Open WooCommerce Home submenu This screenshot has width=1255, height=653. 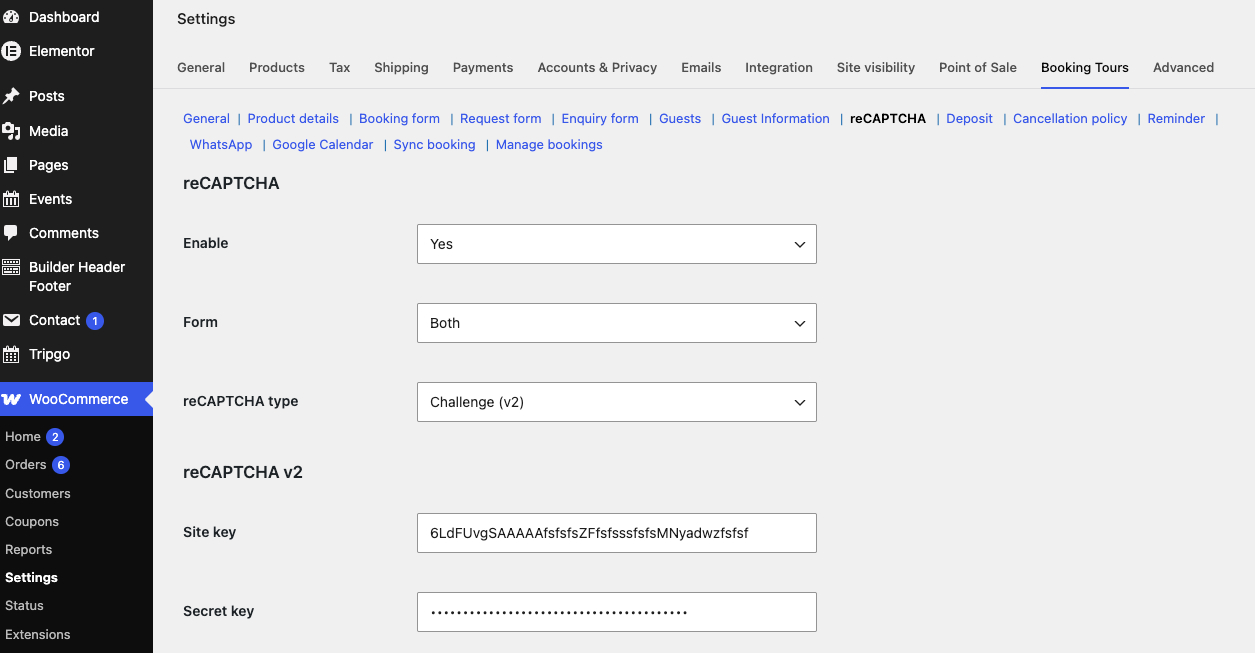pyautogui.click(x=23, y=437)
